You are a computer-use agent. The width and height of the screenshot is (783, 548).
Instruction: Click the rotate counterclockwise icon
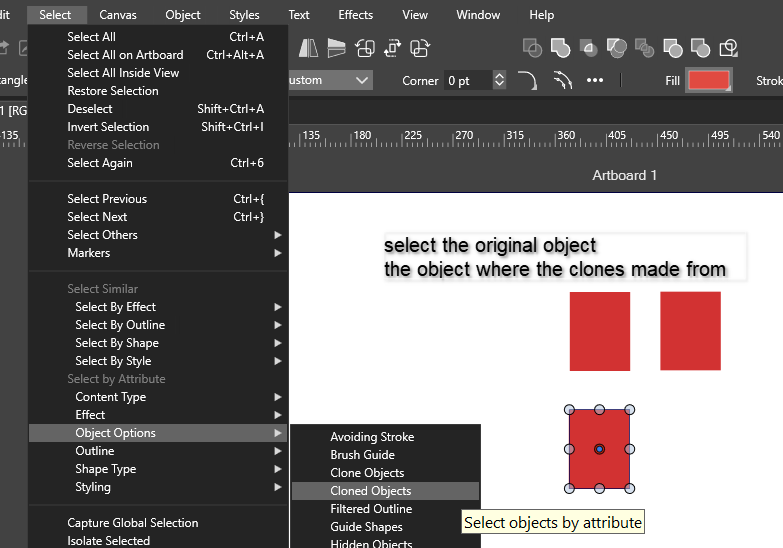pyautogui.click(x=365, y=48)
